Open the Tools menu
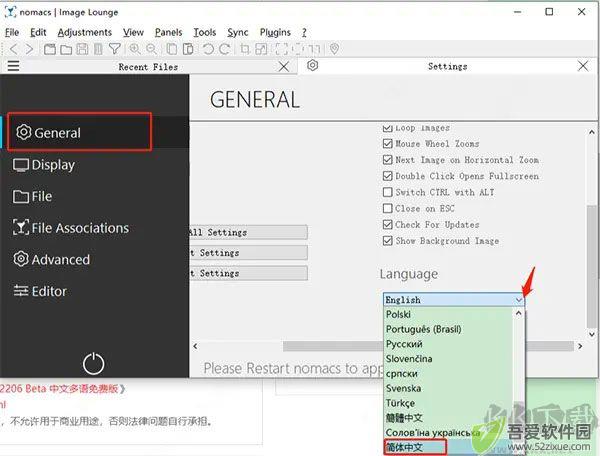600x456 pixels. [205, 33]
